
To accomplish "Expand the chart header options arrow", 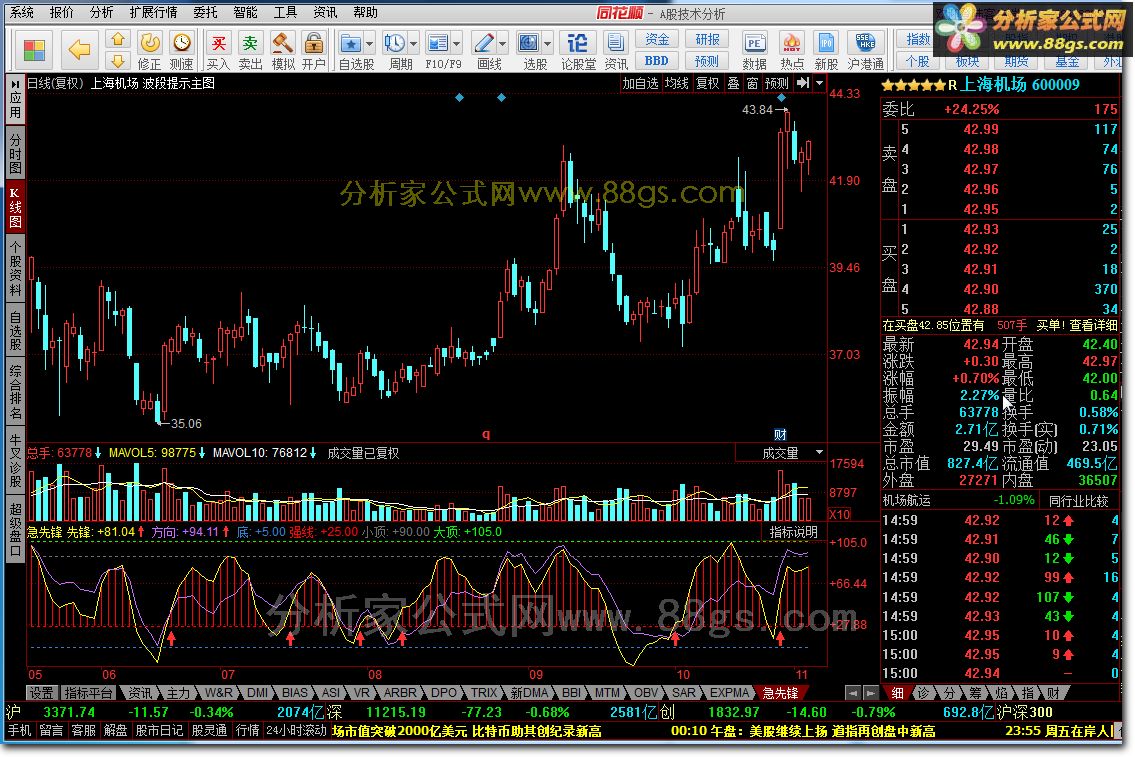I will tap(819, 83).
